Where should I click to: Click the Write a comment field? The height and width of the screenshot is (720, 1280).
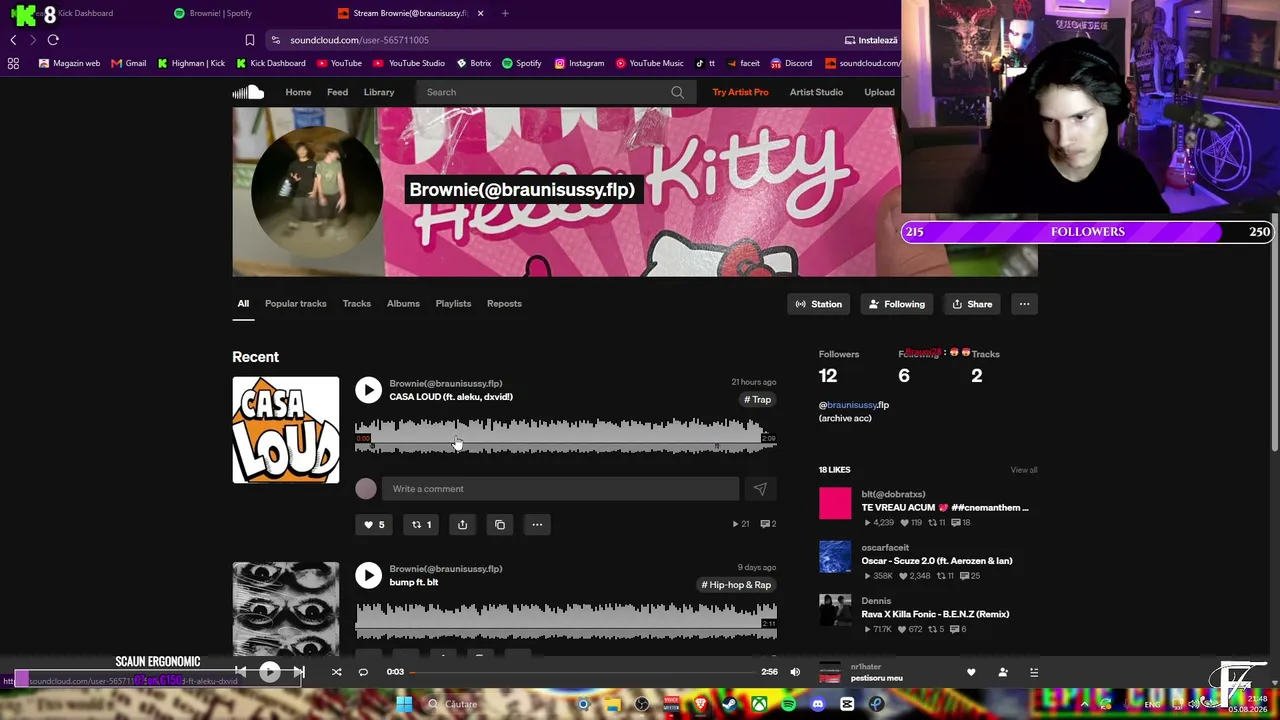coord(560,489)
